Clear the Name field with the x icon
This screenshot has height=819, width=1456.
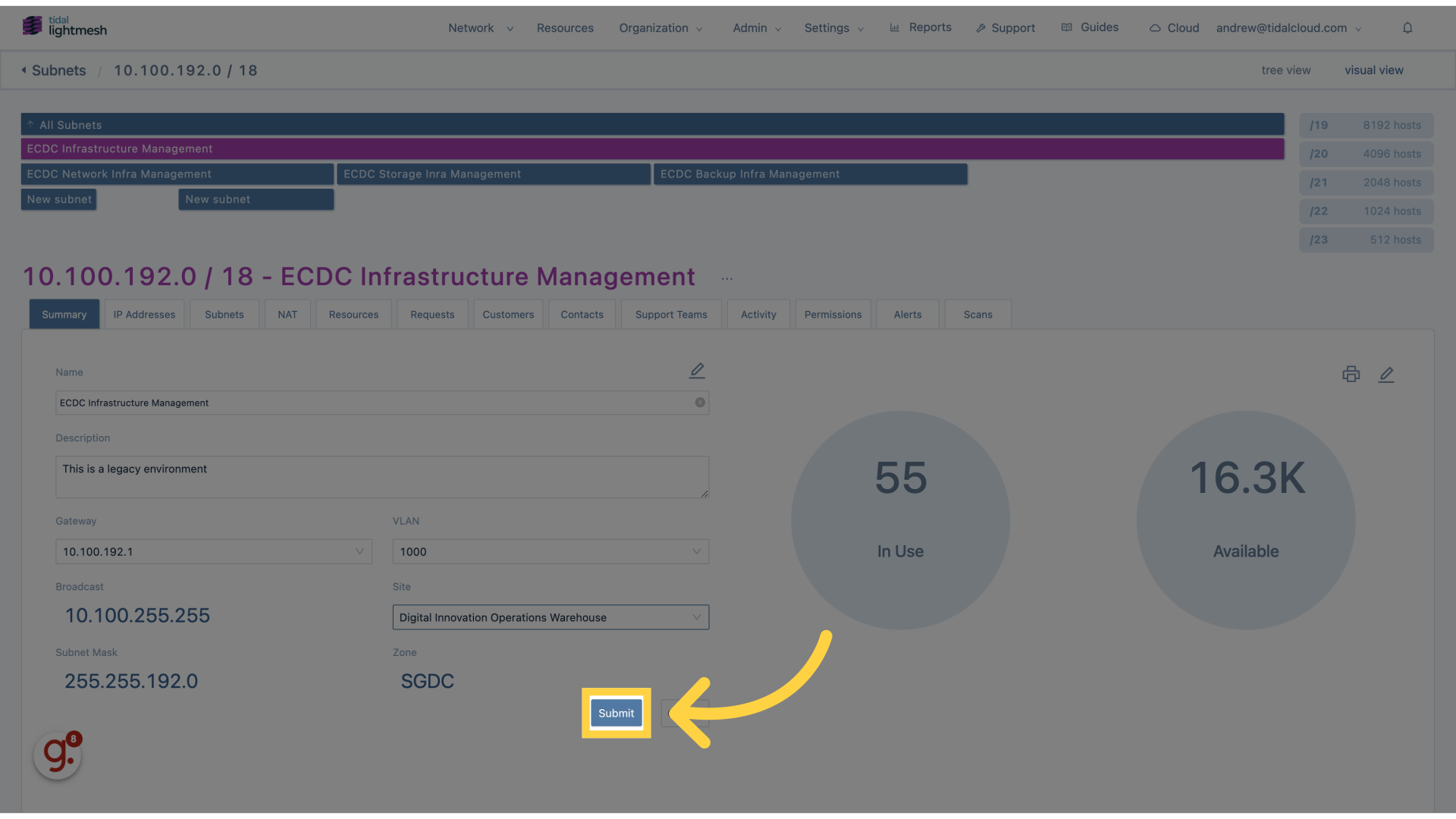pos(700,403)
